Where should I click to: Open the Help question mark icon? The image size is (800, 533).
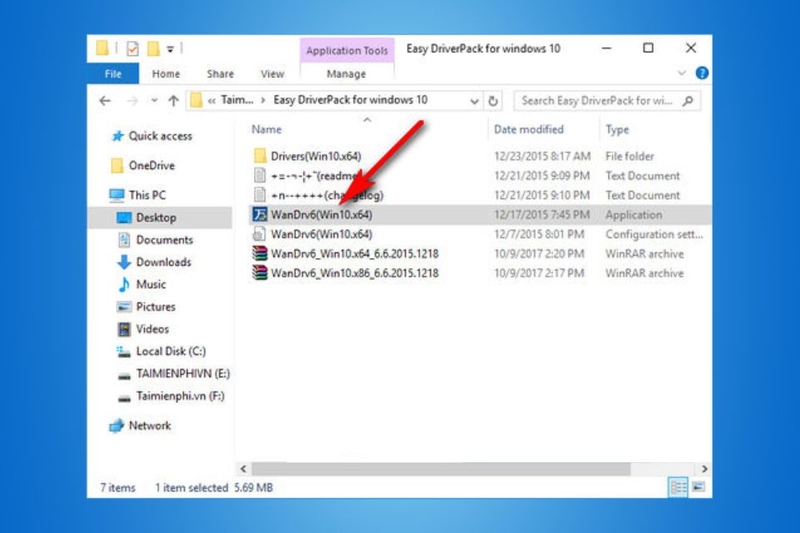coord(702,73)
